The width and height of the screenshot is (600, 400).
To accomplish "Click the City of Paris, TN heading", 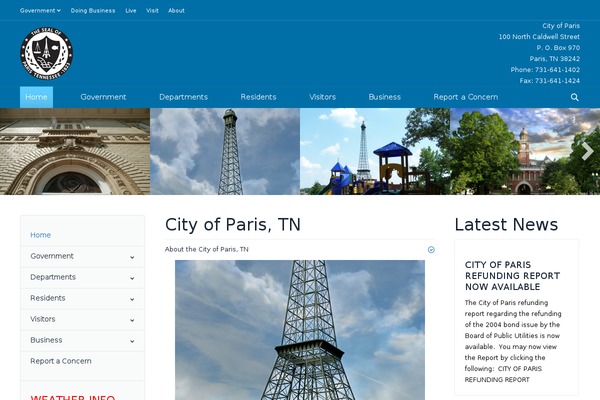I will point(233,225).
